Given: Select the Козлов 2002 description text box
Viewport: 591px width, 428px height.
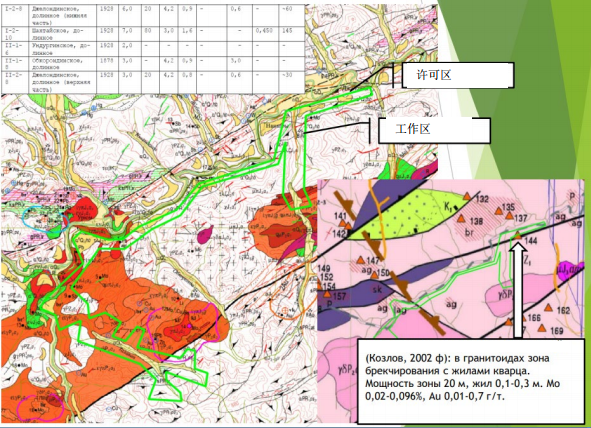Looking at the screenshot, I should 471,381.
